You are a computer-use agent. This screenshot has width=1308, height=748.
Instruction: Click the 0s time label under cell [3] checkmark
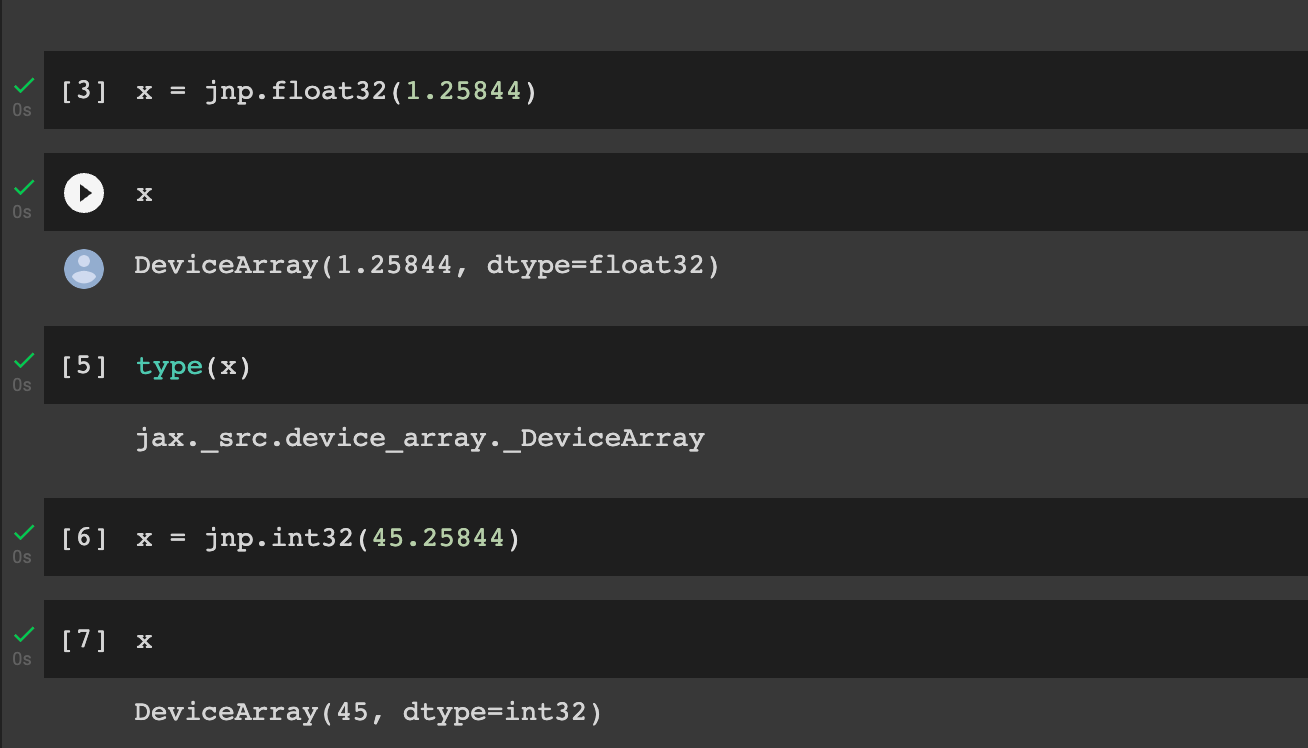point(22,111)
